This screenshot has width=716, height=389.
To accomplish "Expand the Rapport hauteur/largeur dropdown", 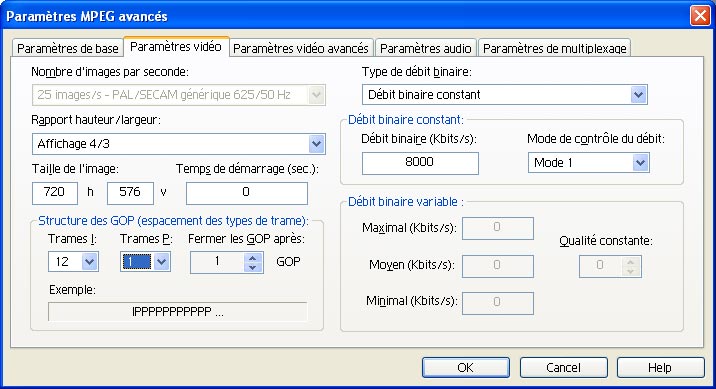I will (x=316, y=144).
